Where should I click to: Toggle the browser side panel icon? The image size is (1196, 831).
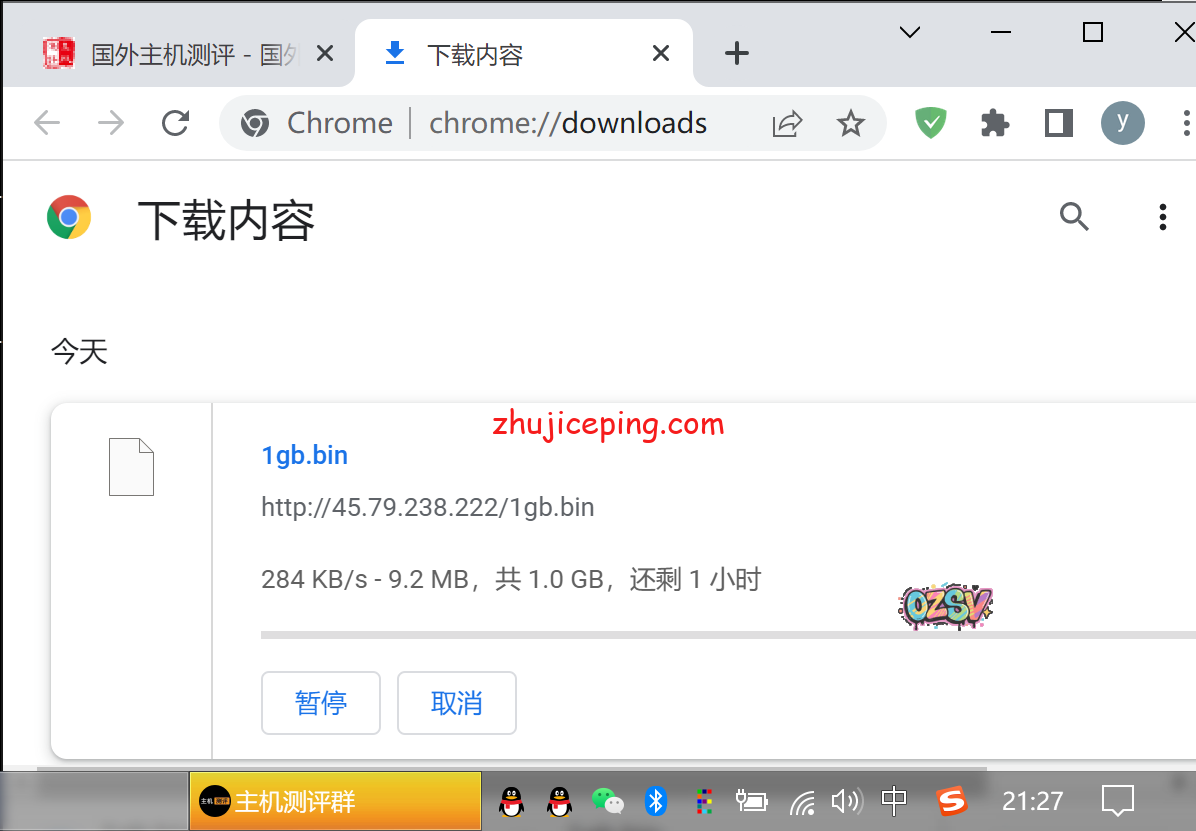point(1058,123)
